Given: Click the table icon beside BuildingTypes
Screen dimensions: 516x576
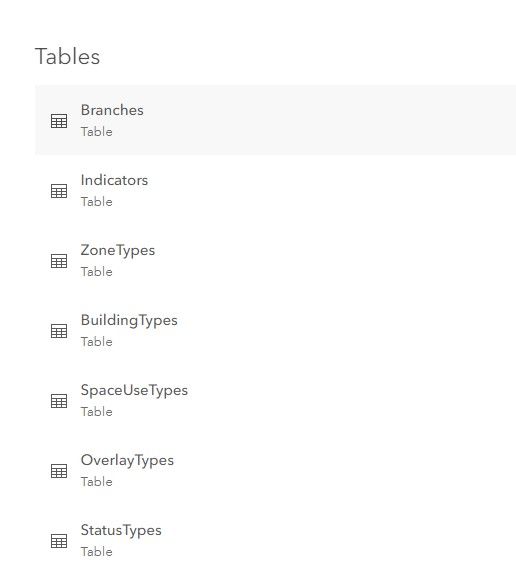Looking at the screenshot, I should tap(59, 331).
